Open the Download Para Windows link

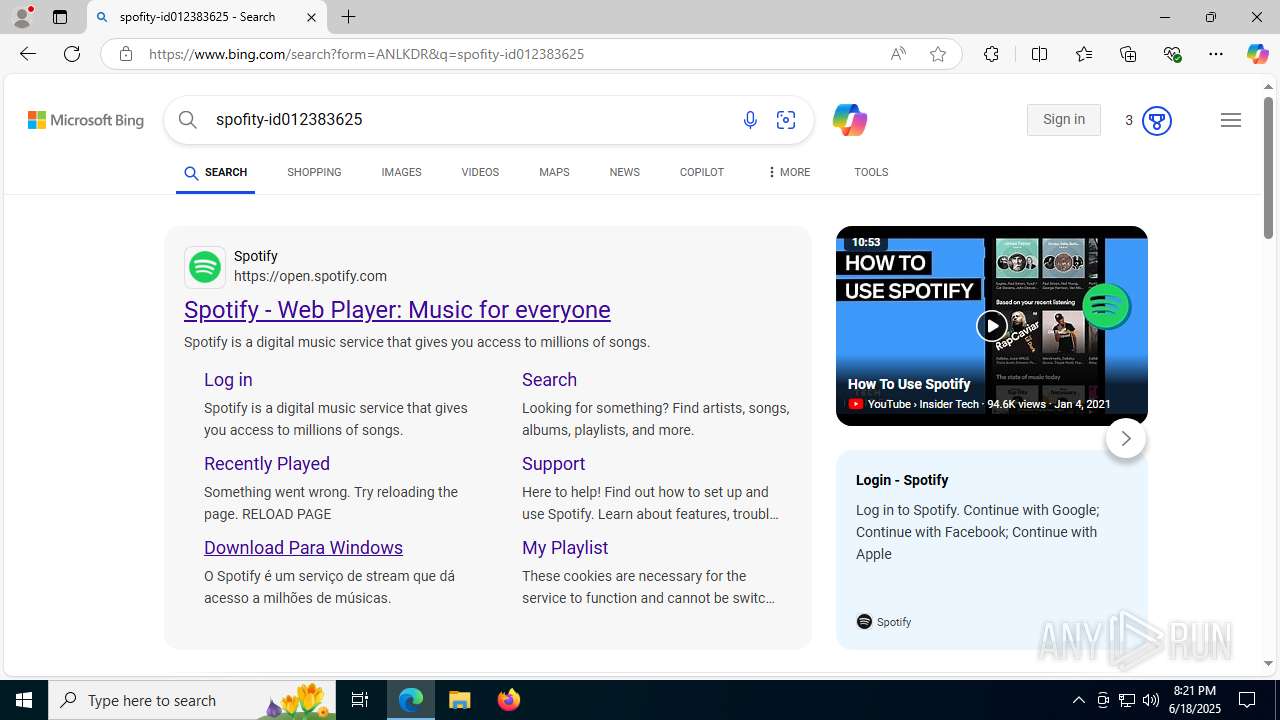[303, 548]
